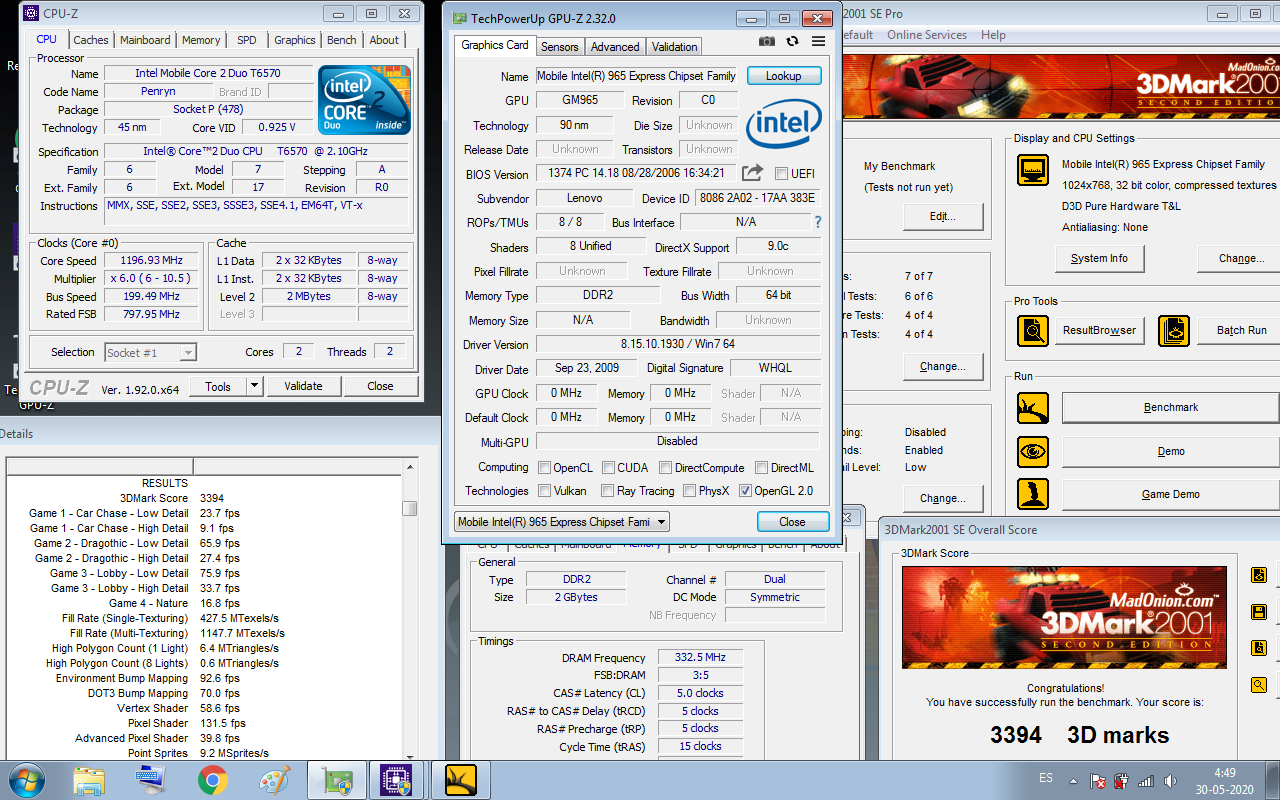Click the Details results scrollbar thumb
This screenshot has width=1280, height=800.
click(x=410, y=509)
